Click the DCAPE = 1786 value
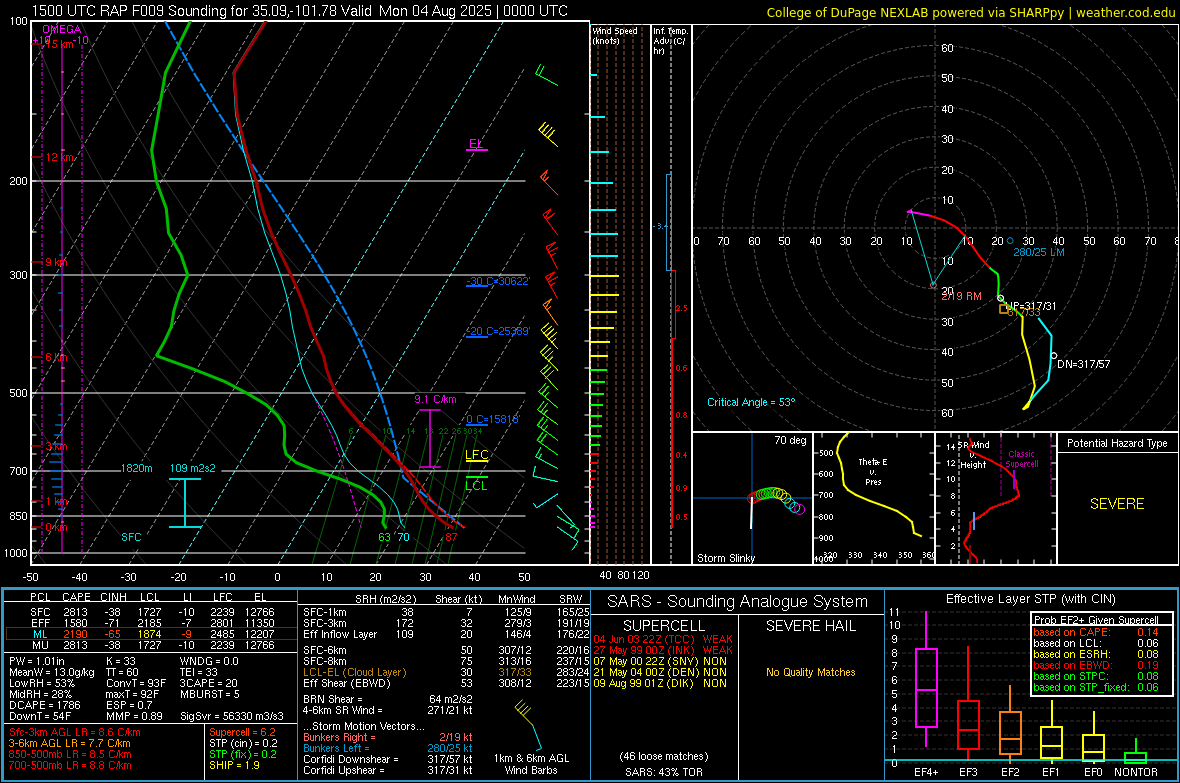The width and height of the screenshot is (1180, 783). click(x=44, y=705)
